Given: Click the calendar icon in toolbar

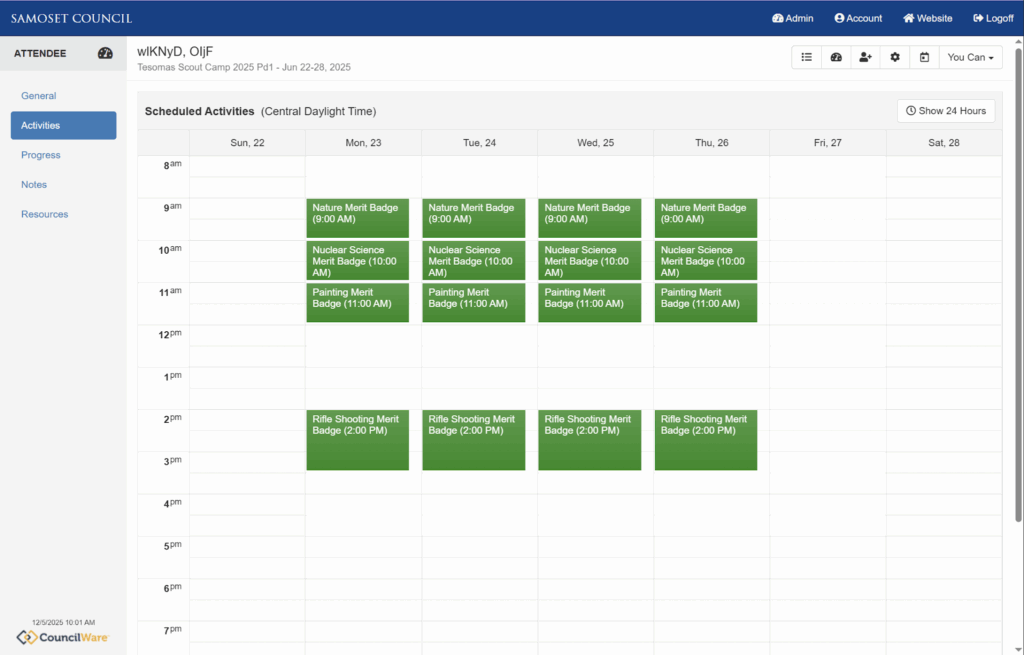Looking at the screenshot, I should [924, 58].
